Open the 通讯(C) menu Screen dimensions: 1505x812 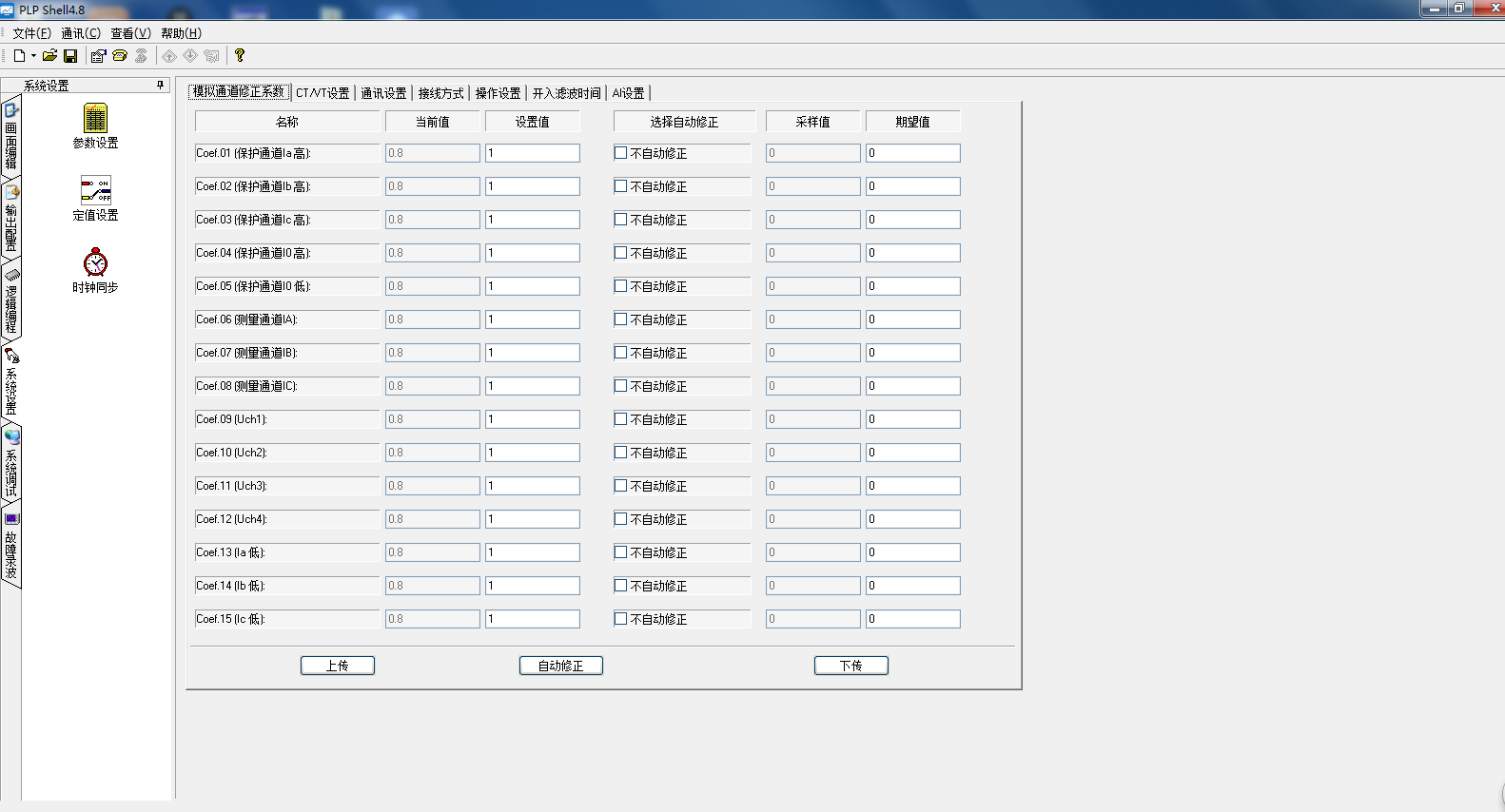(x=81, y=33)
